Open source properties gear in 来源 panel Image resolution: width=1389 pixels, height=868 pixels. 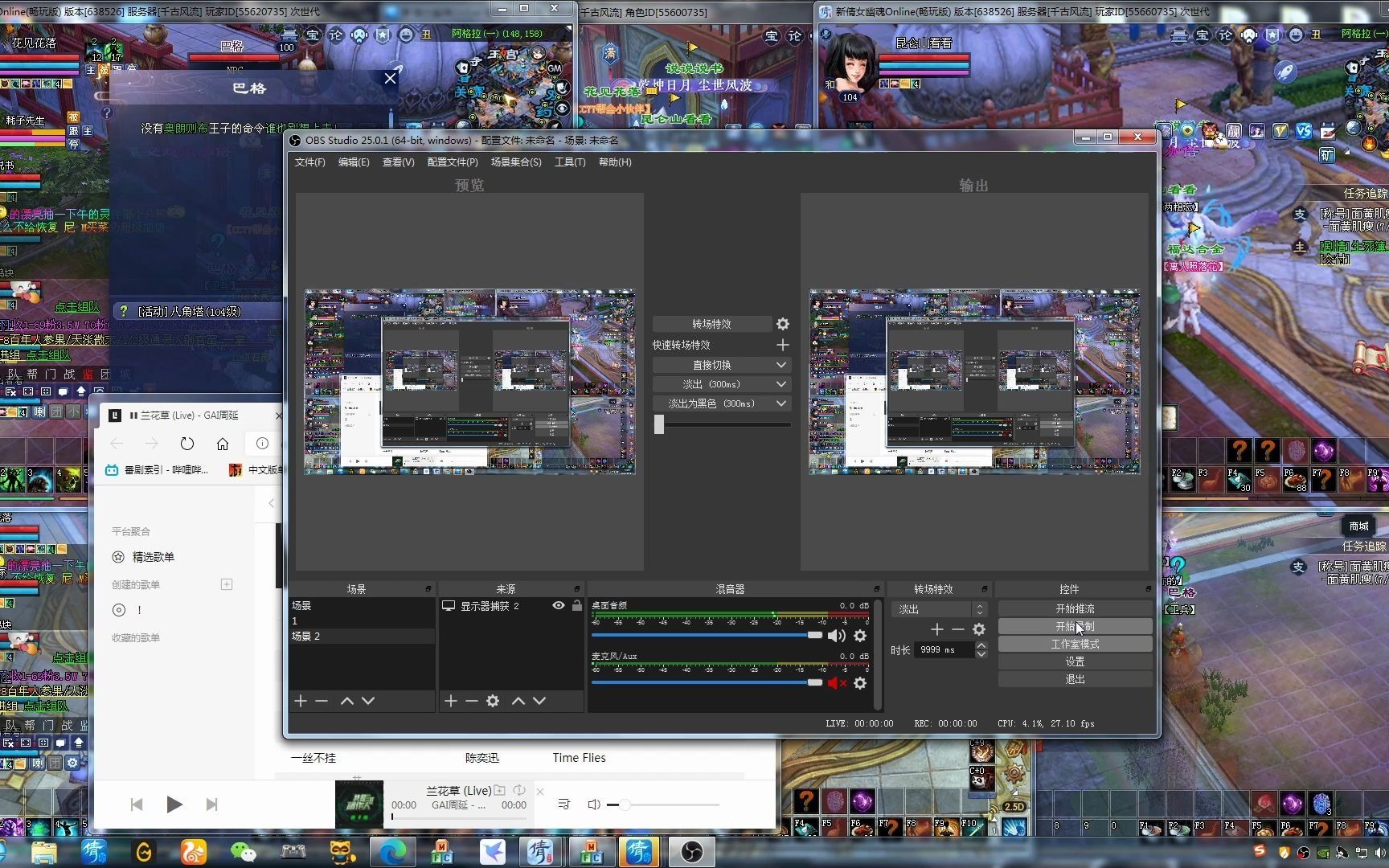(493, 701)
